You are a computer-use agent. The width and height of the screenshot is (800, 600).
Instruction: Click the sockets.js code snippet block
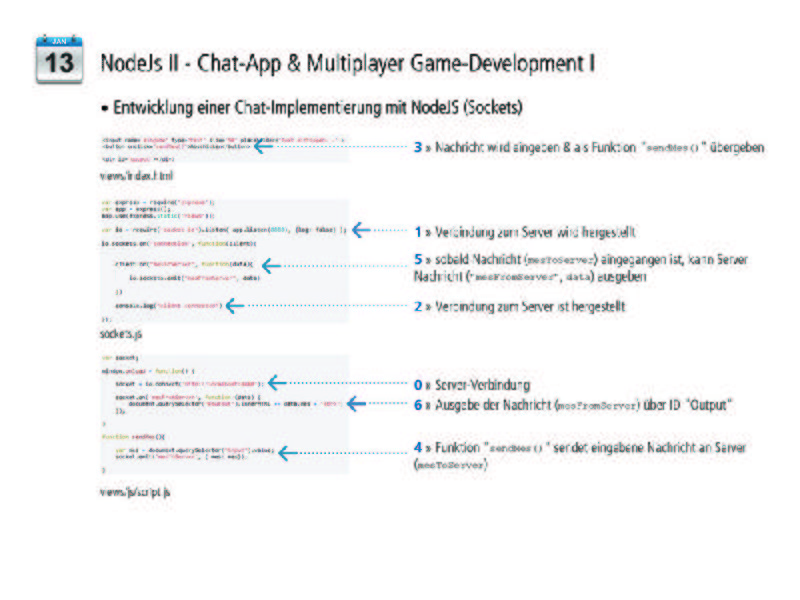pyautogui.click(x=225, y=261)
